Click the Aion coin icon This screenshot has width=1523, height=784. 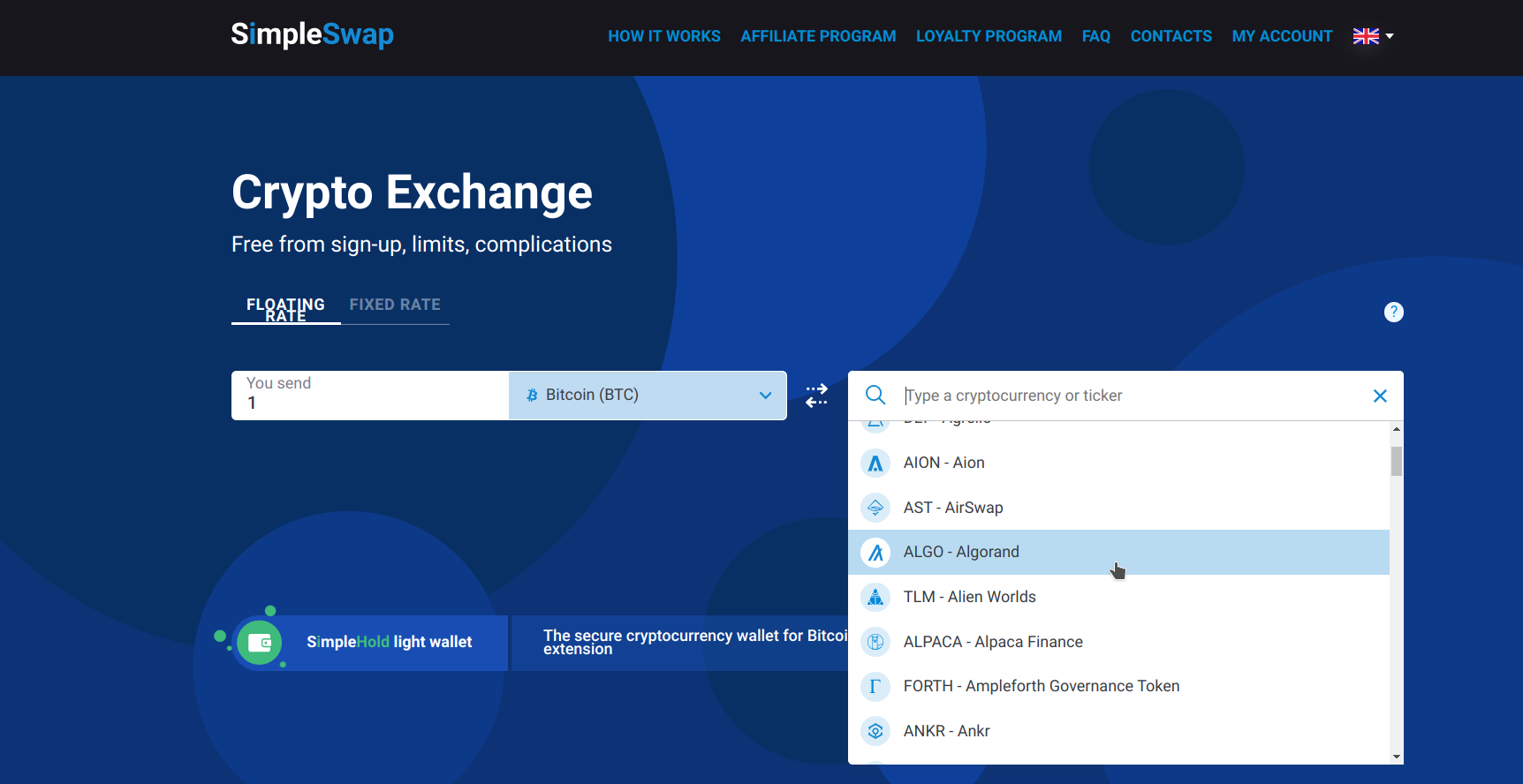[x=875, y=463]
